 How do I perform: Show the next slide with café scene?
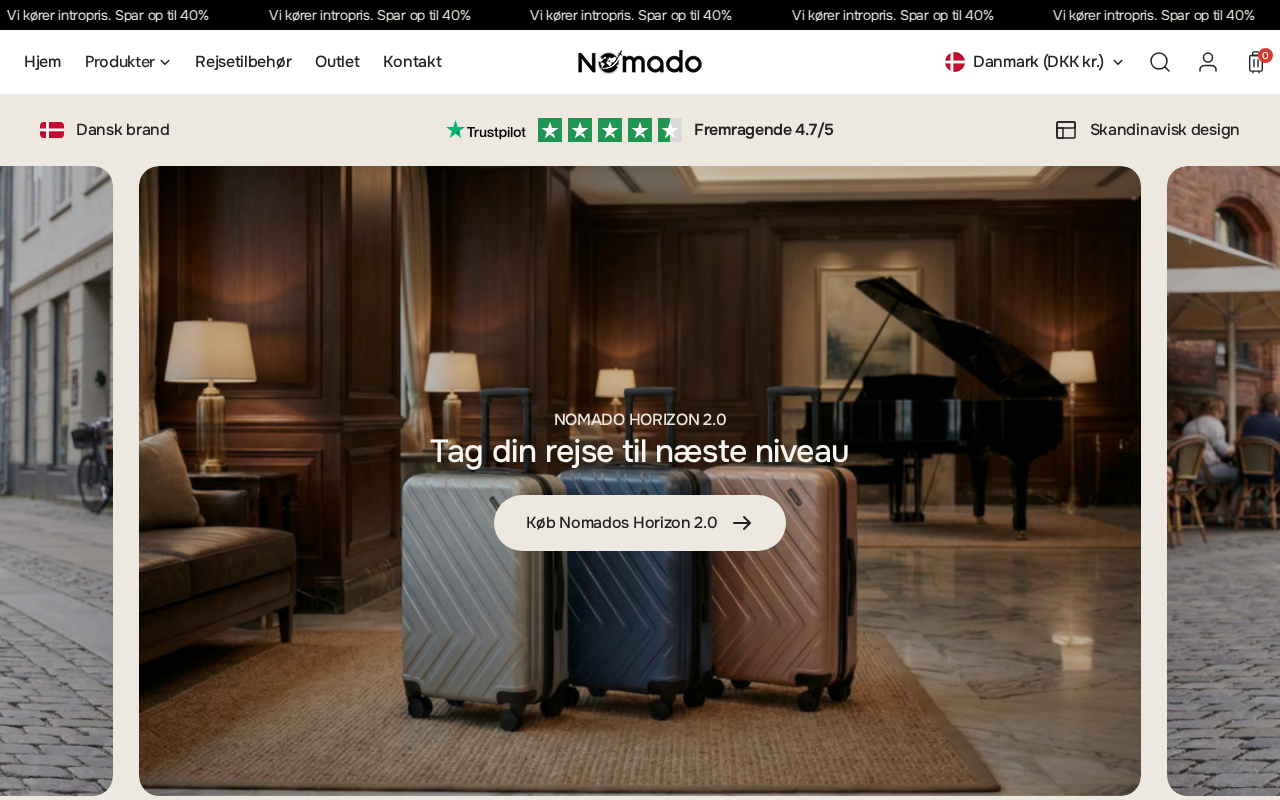[x=1223, y=481]
